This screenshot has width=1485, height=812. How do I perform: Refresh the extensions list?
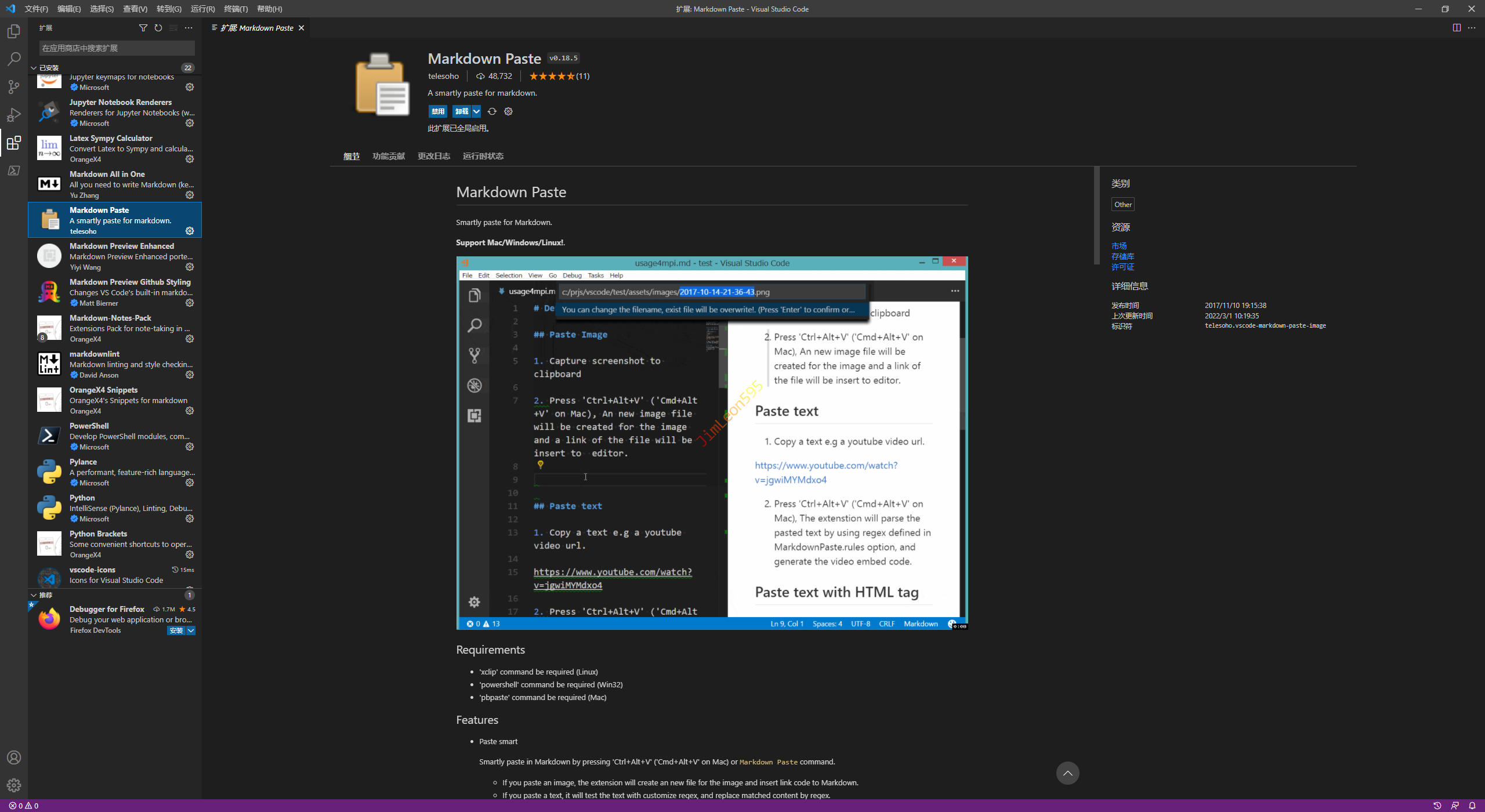point(158,28)
